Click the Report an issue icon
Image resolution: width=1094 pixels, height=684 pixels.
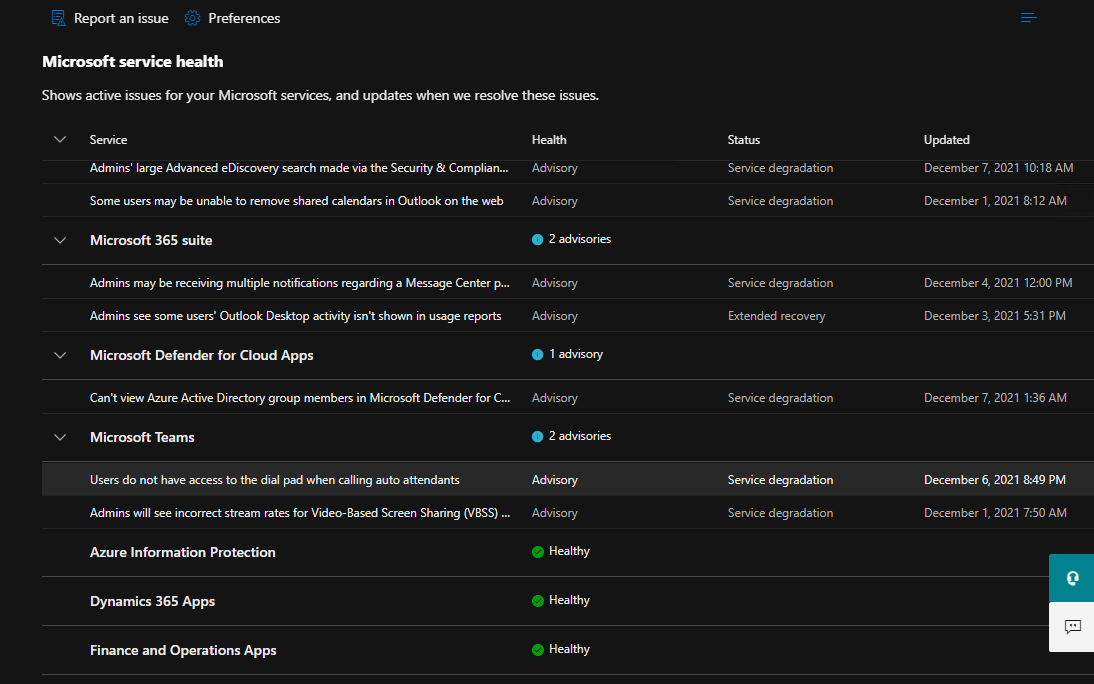coord(58,18)
